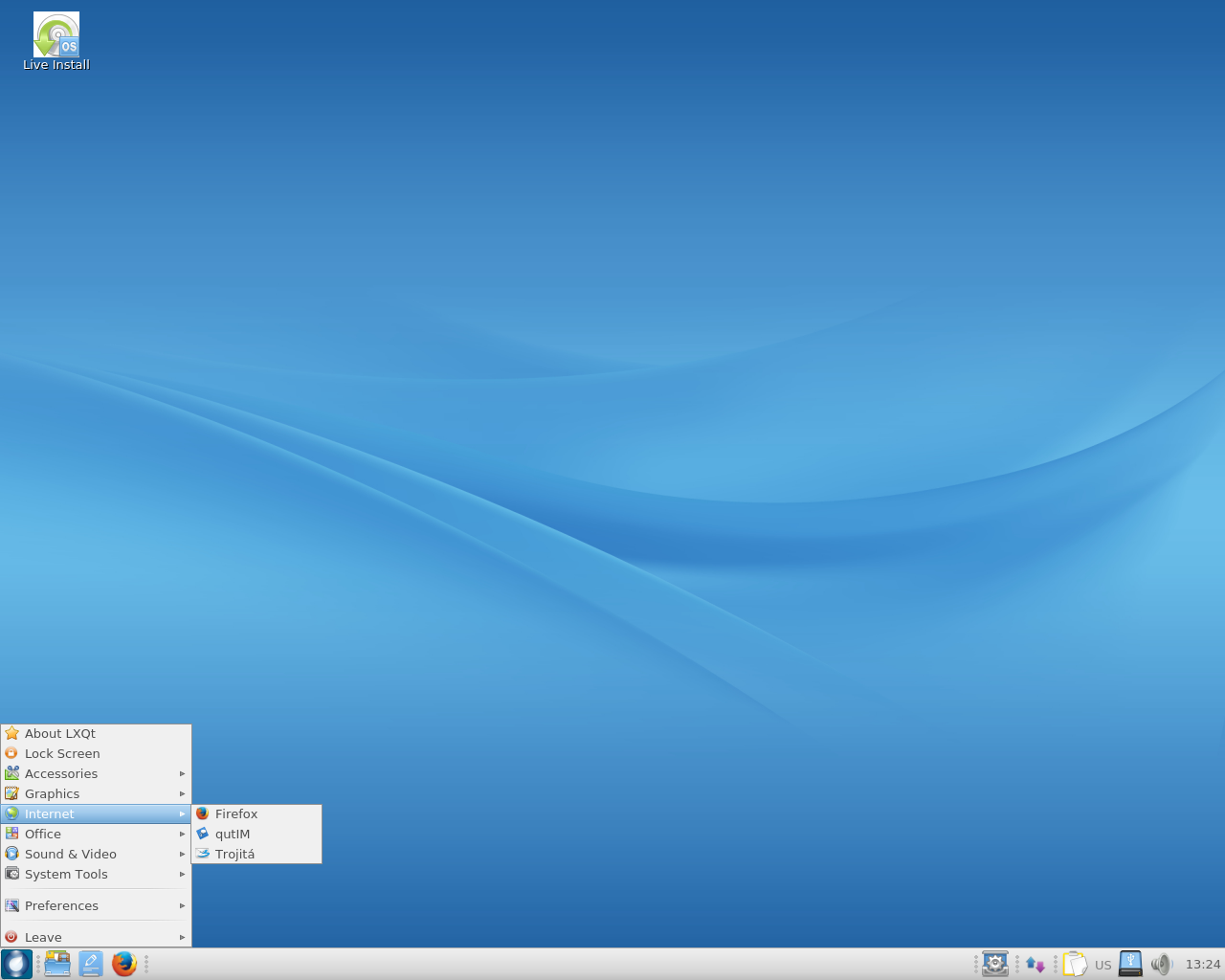Open the Live Install desktop icon

[56, 42]
